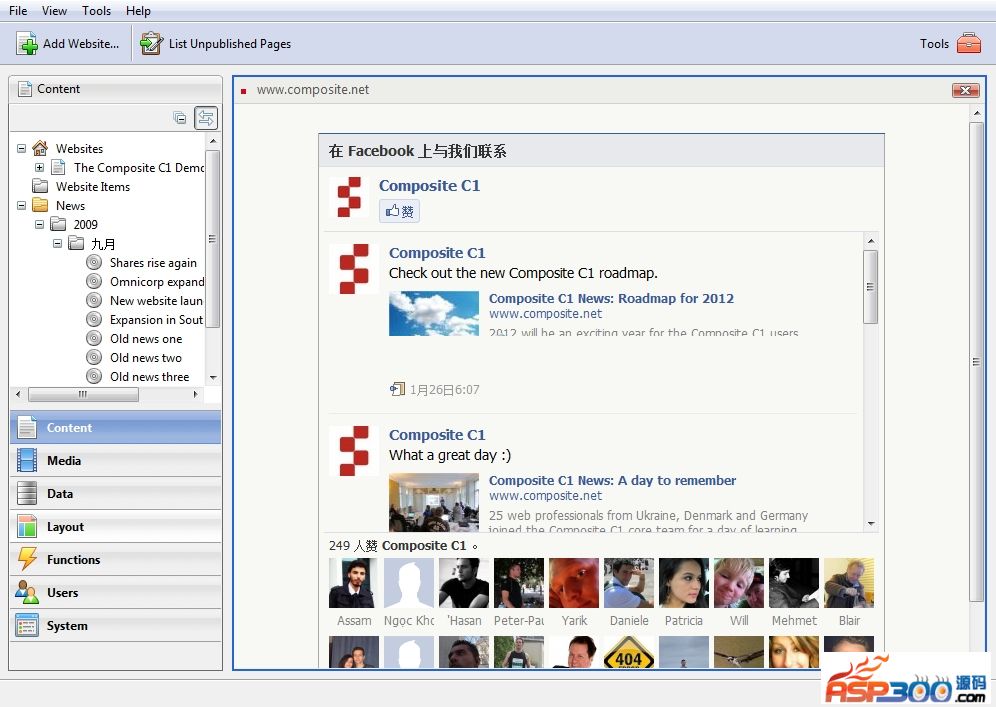The height and width of the screenshot is (707, 996).
Task: Click the Data server icon
Action: point(27,494)
